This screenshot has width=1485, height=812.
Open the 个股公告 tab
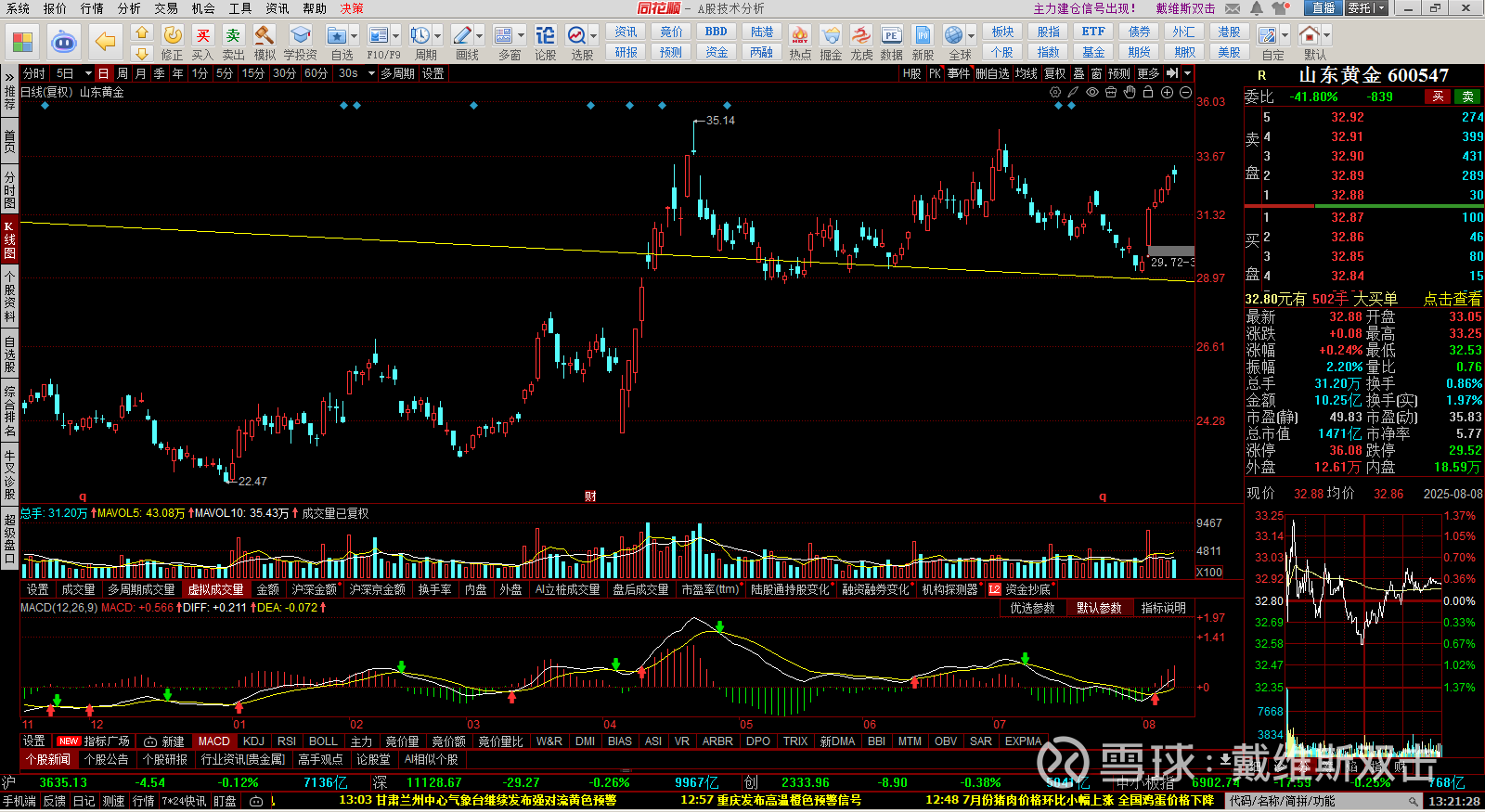click(x=106, y=759)
